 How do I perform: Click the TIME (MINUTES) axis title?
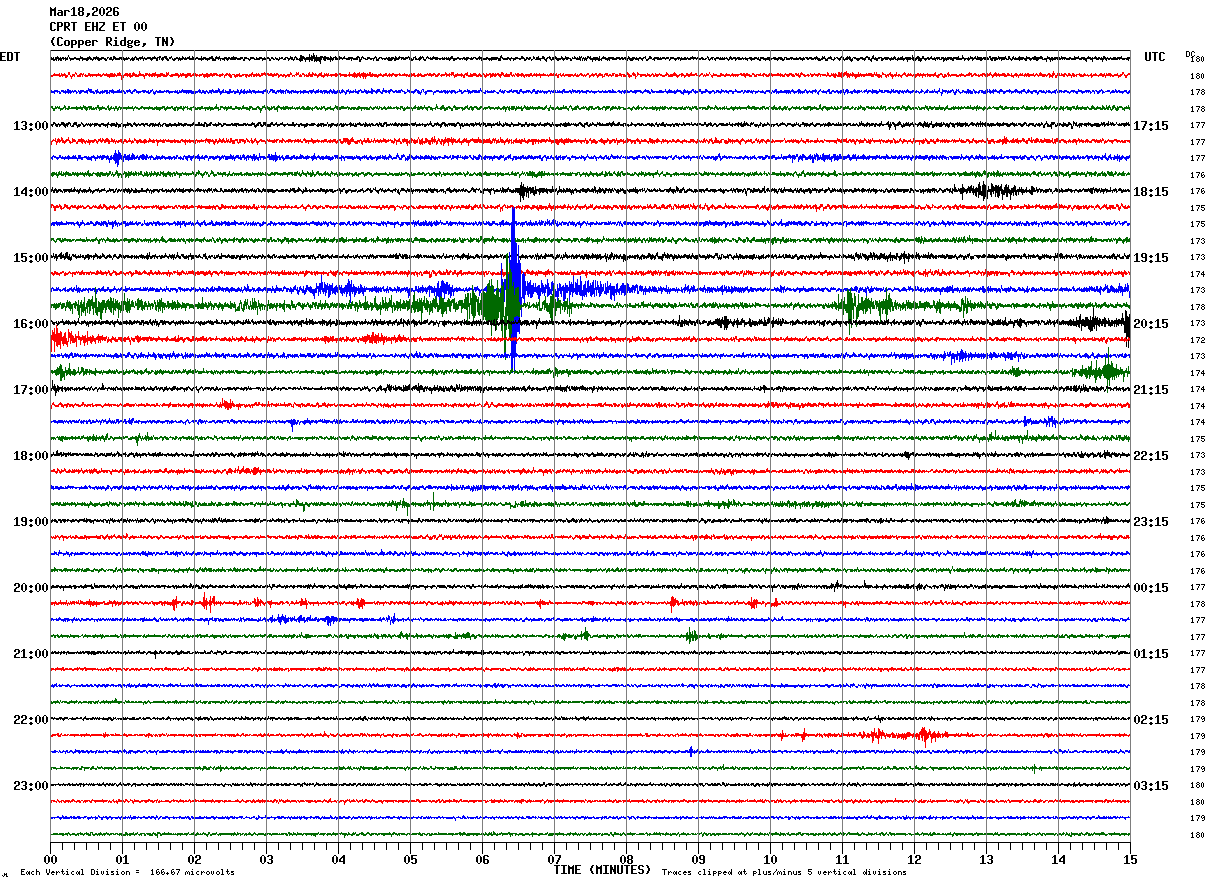(602, 870)
